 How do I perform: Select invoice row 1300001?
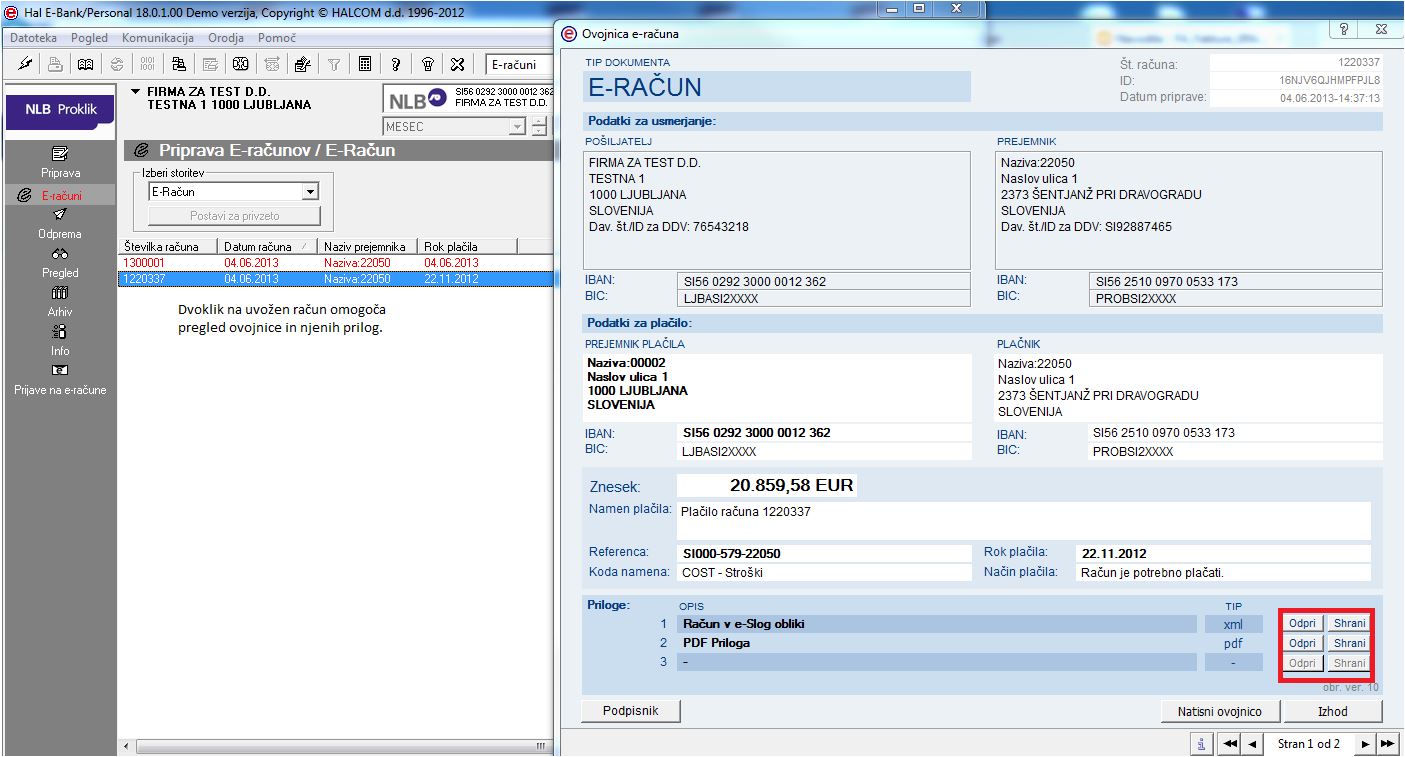[x=336, y=263]
